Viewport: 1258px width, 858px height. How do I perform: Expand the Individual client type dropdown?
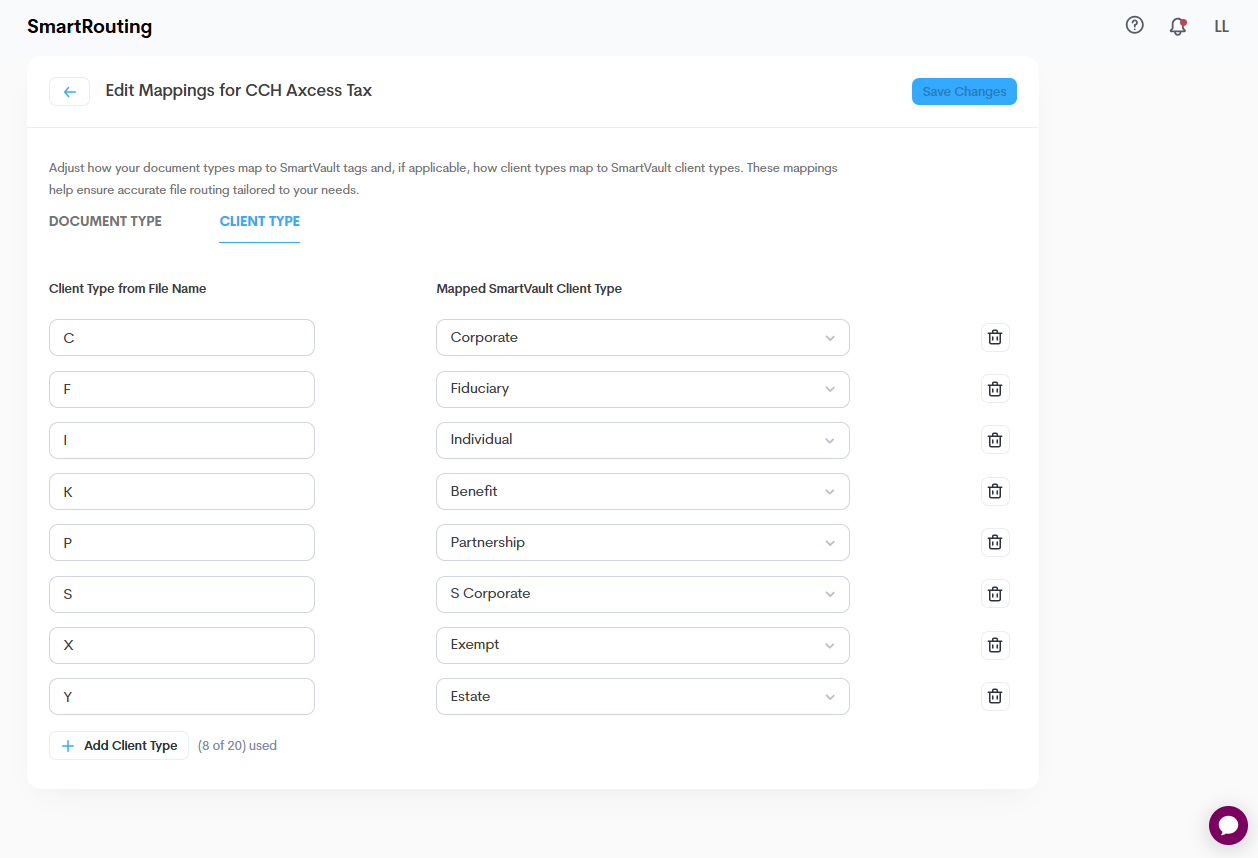pos(642,440)
